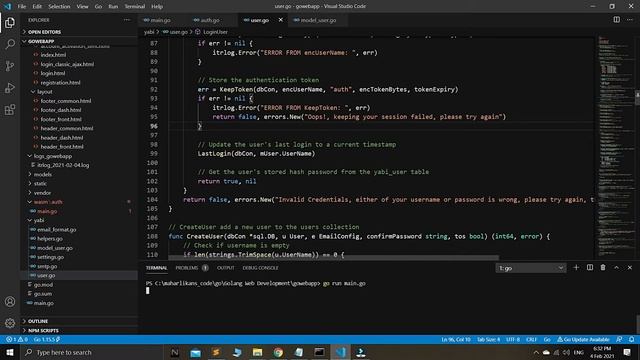The image size is (640, 360).
Task: Open the Search view in activity bar
Action: click(10, 44)
